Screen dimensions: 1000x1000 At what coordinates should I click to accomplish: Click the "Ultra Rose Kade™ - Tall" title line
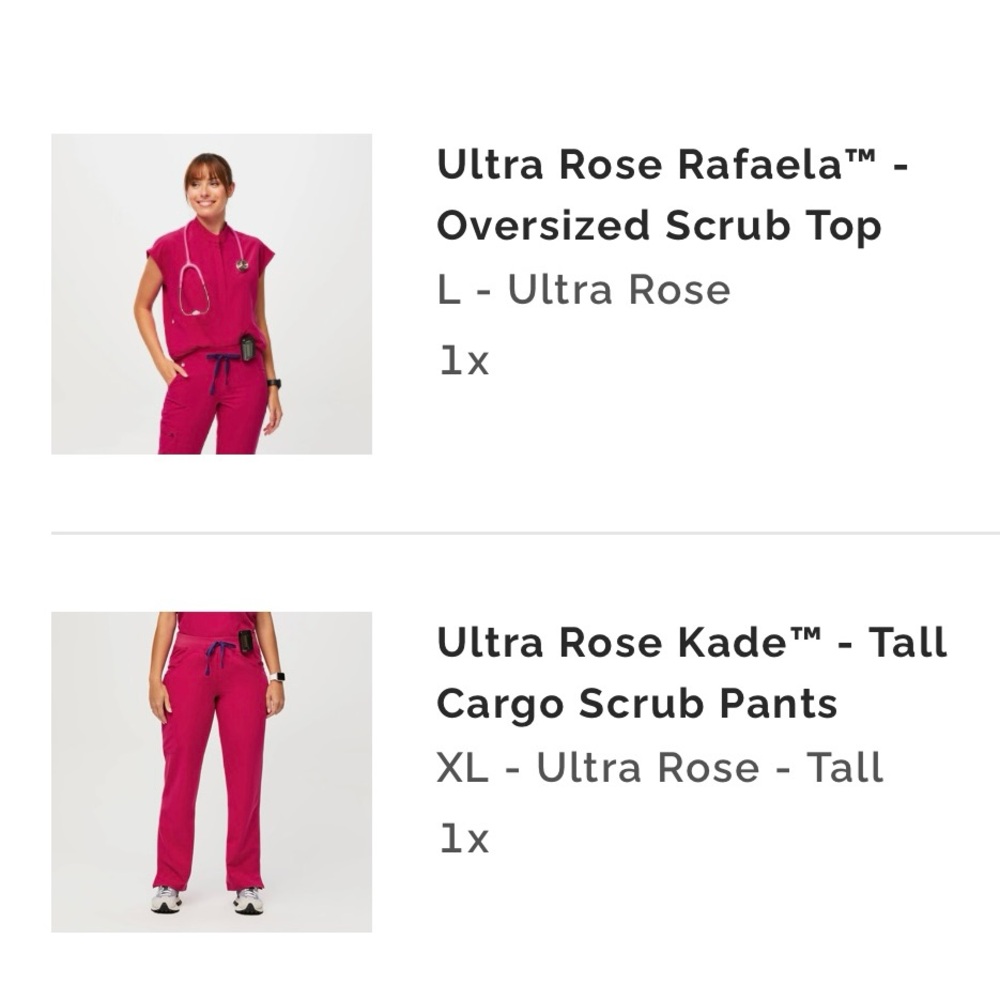691,643
